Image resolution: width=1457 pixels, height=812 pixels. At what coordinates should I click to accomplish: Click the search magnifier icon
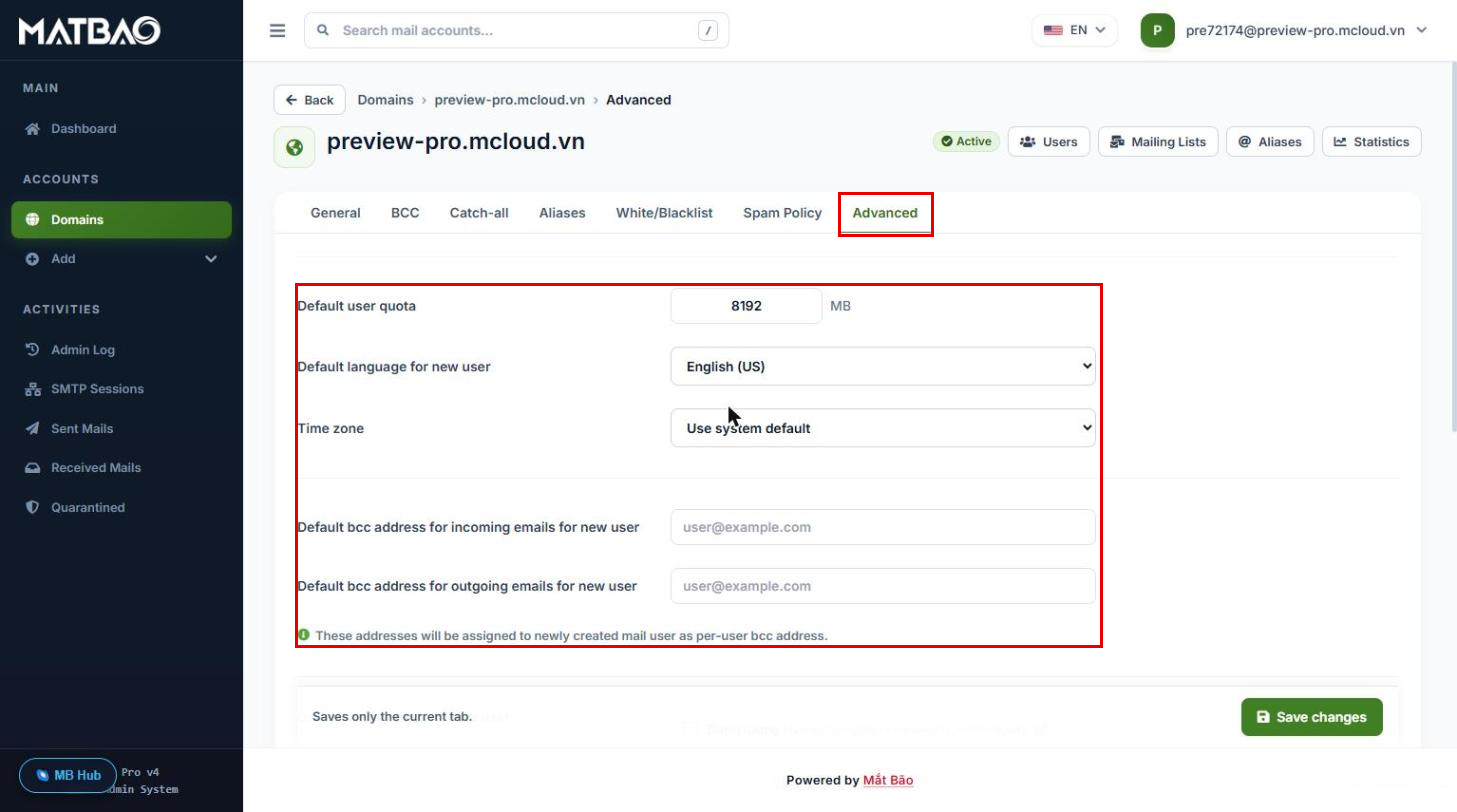coord(323,30)
